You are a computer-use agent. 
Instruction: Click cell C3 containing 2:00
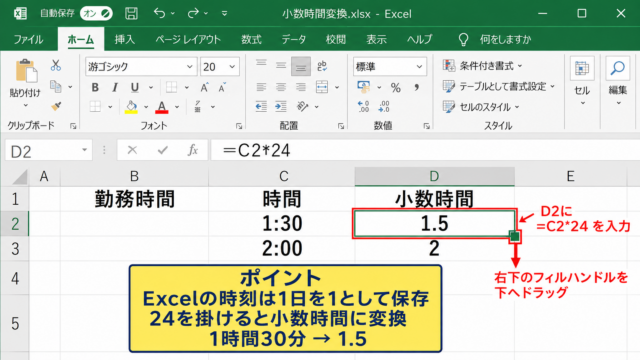click(282, 248)
